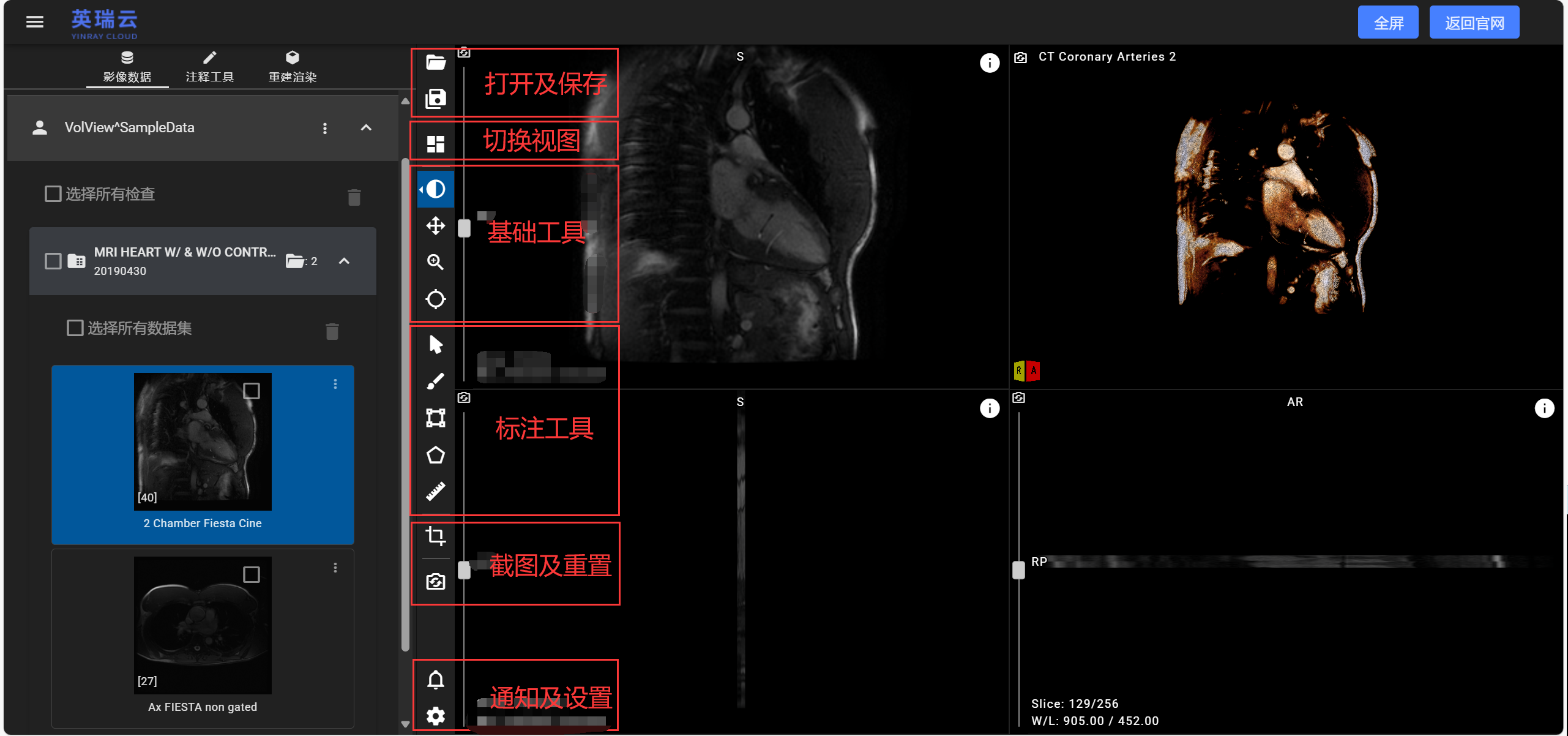The width and height of the screenshot is (1568, 736).
Task: Reset camera in CT Coronary Arteries view
Action: click(x=1020, y=58)
